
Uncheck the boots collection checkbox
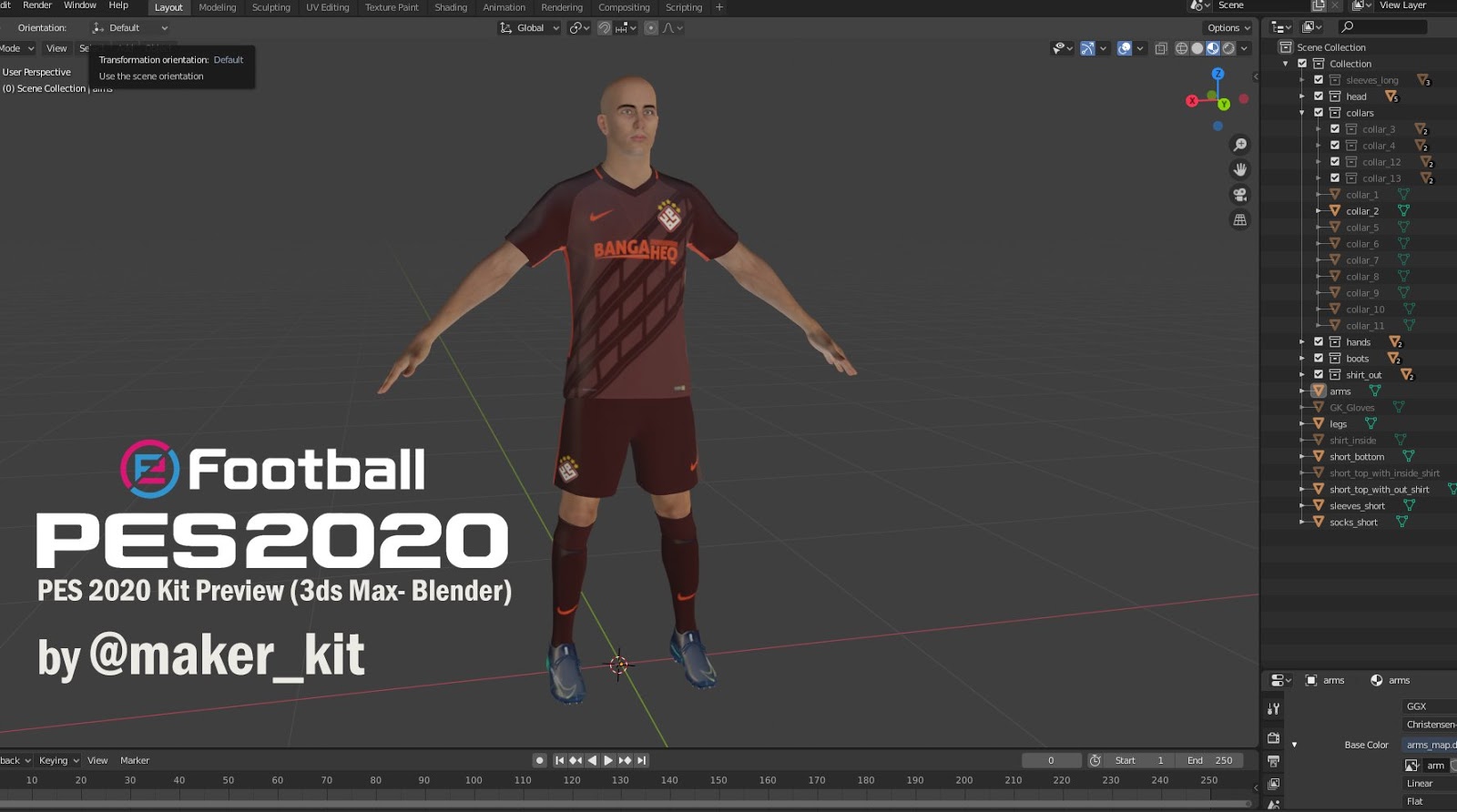[1318, 359]
